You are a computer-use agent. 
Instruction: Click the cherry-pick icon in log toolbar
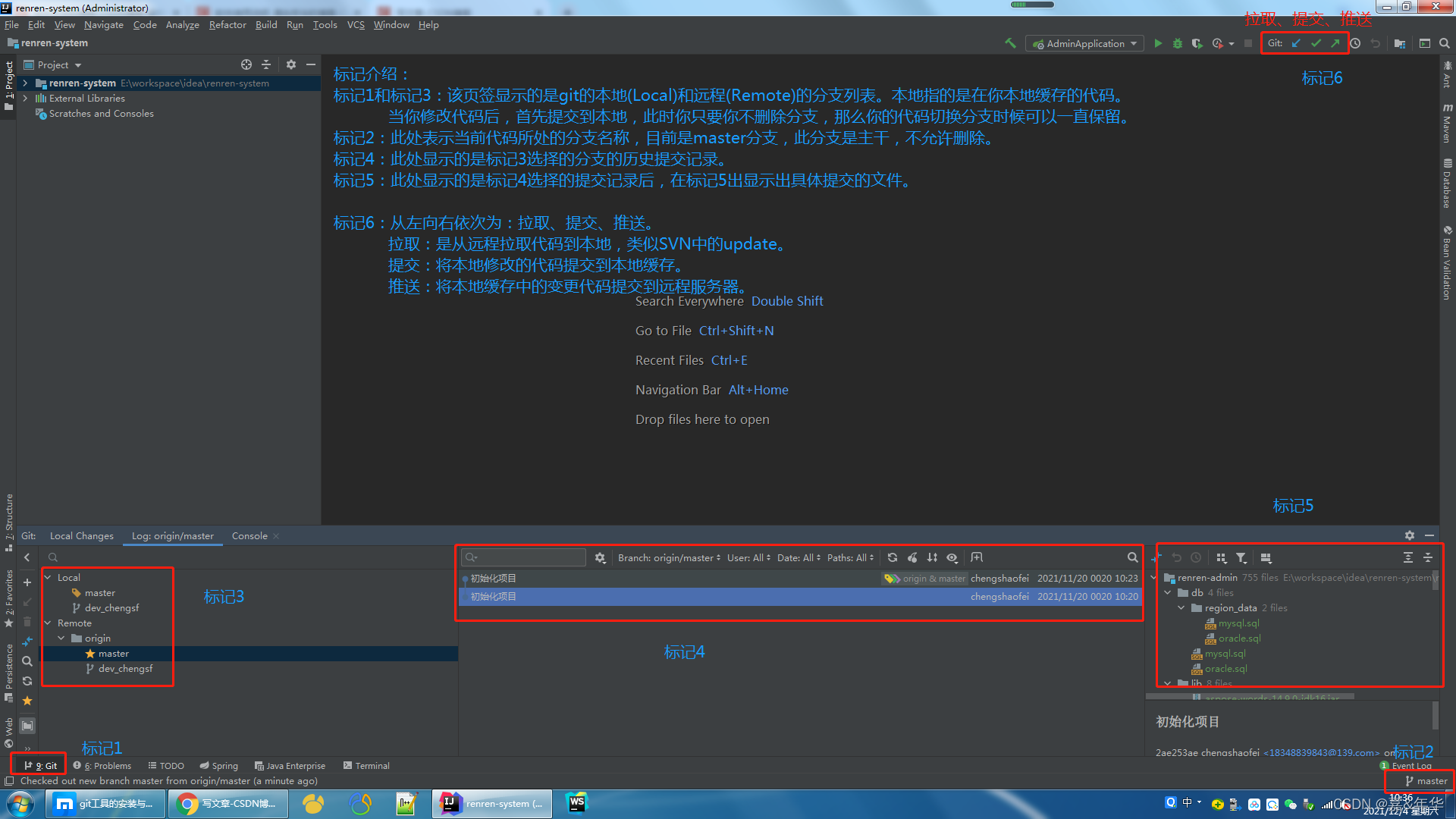pos(912,557)
